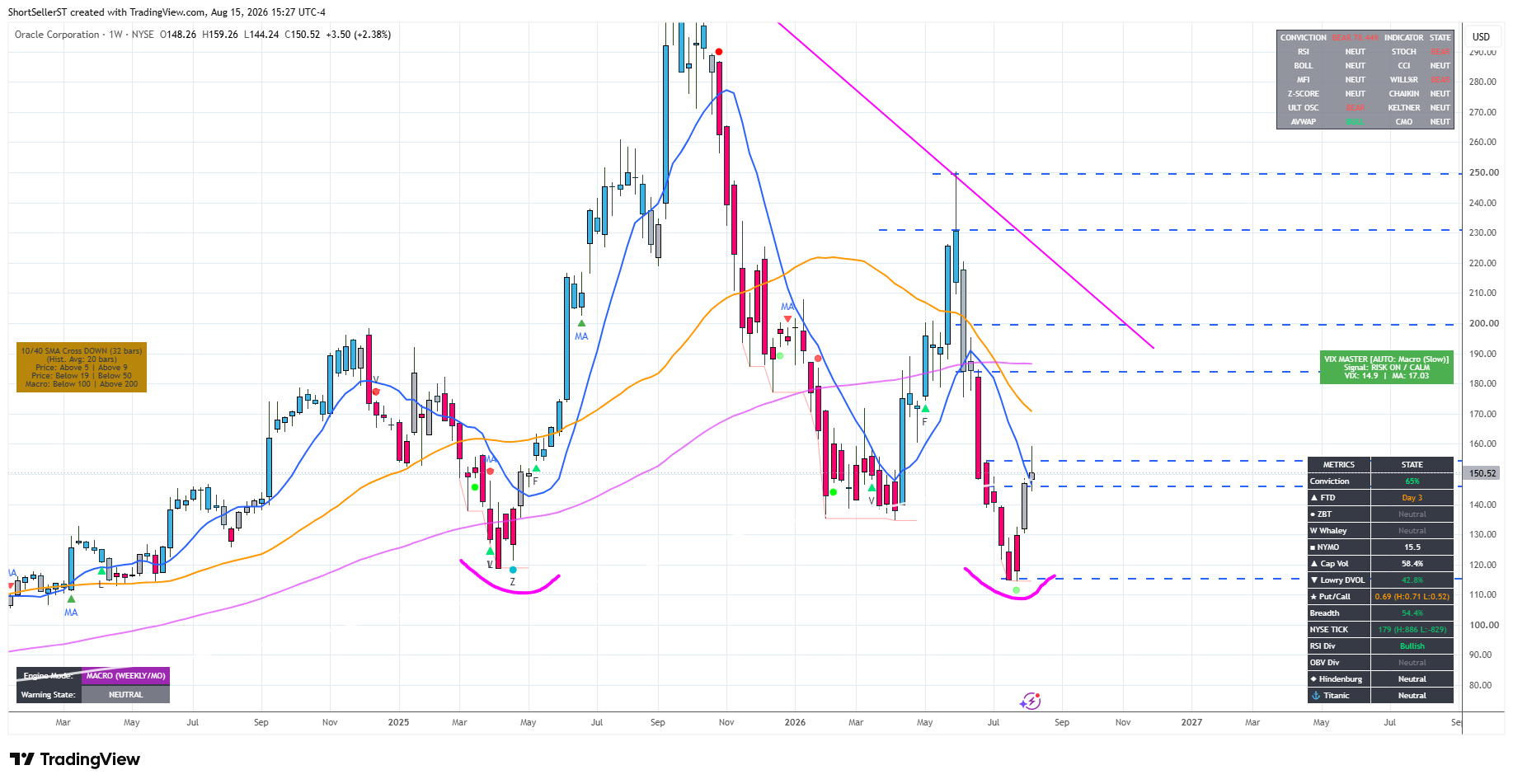
Task: Click the 100.00 price axis label
Action: 1483,625
